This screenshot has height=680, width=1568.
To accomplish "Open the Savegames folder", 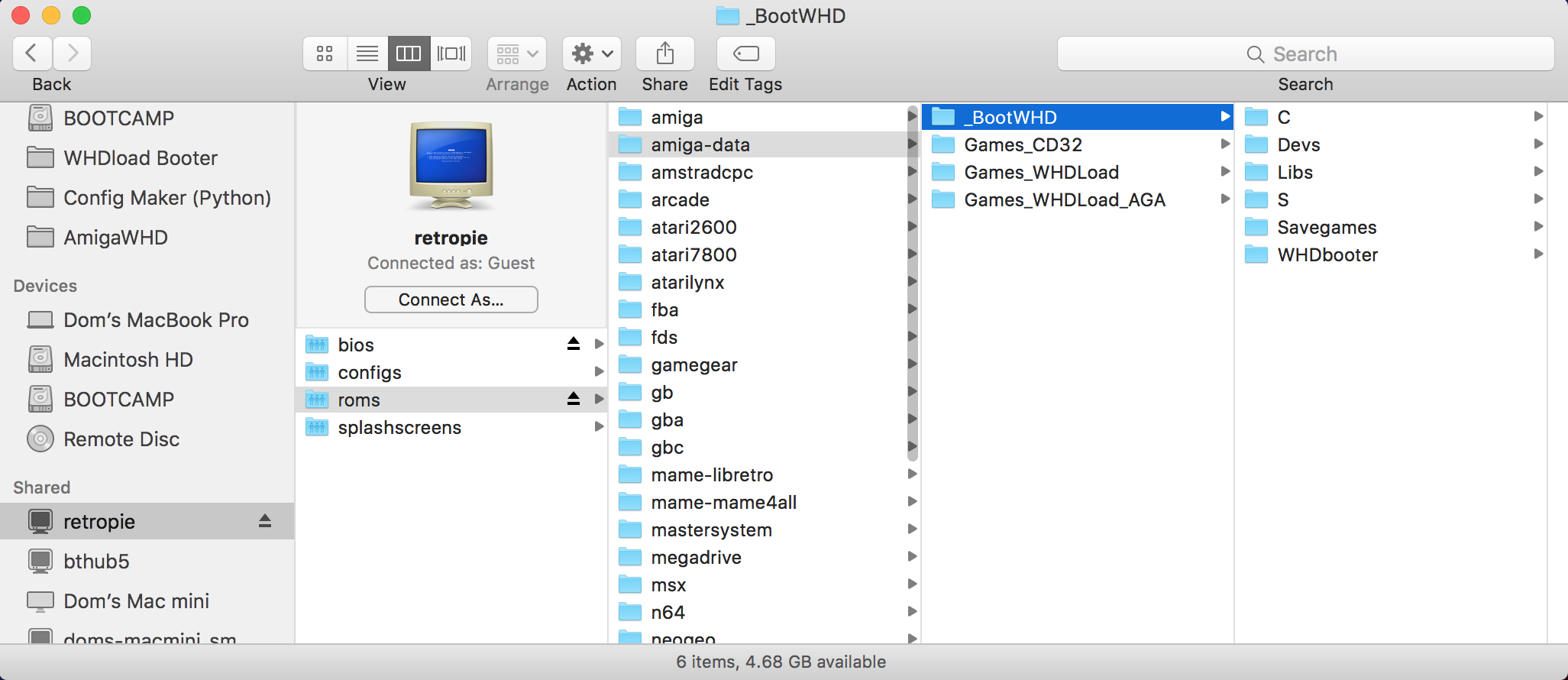I will (1391, 227).
